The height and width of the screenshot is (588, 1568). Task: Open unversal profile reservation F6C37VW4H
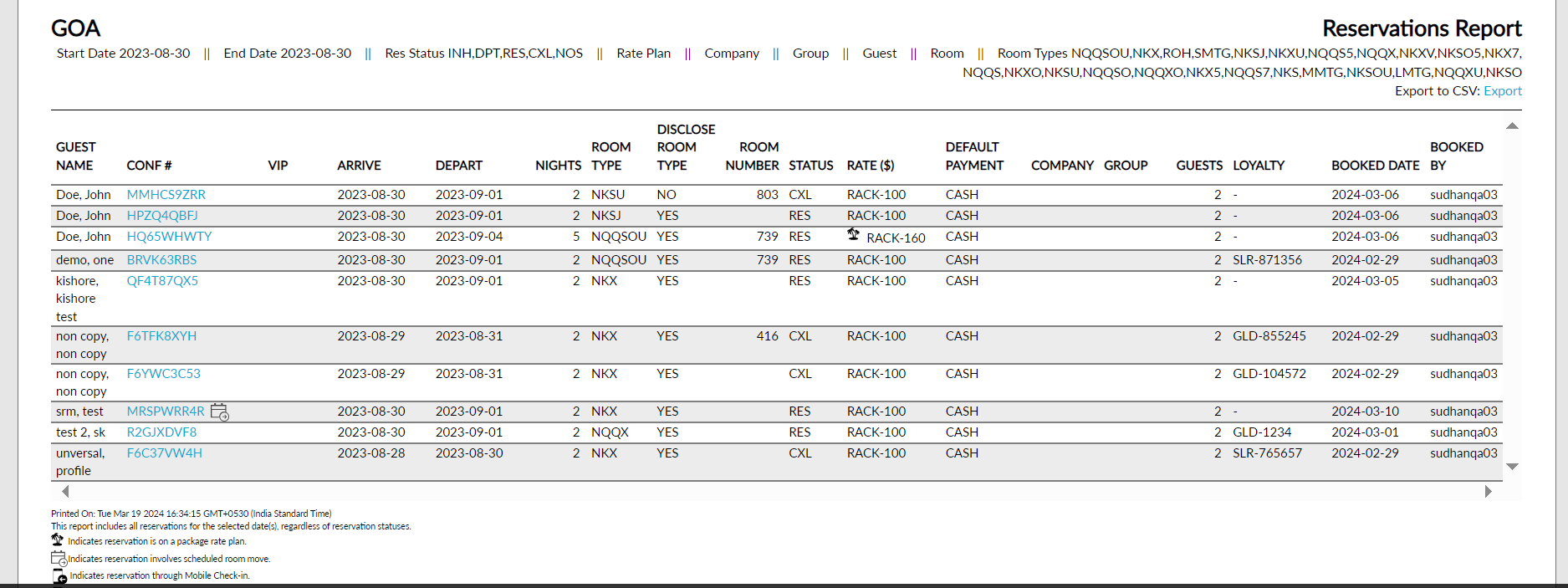click(x=164, y=453)
